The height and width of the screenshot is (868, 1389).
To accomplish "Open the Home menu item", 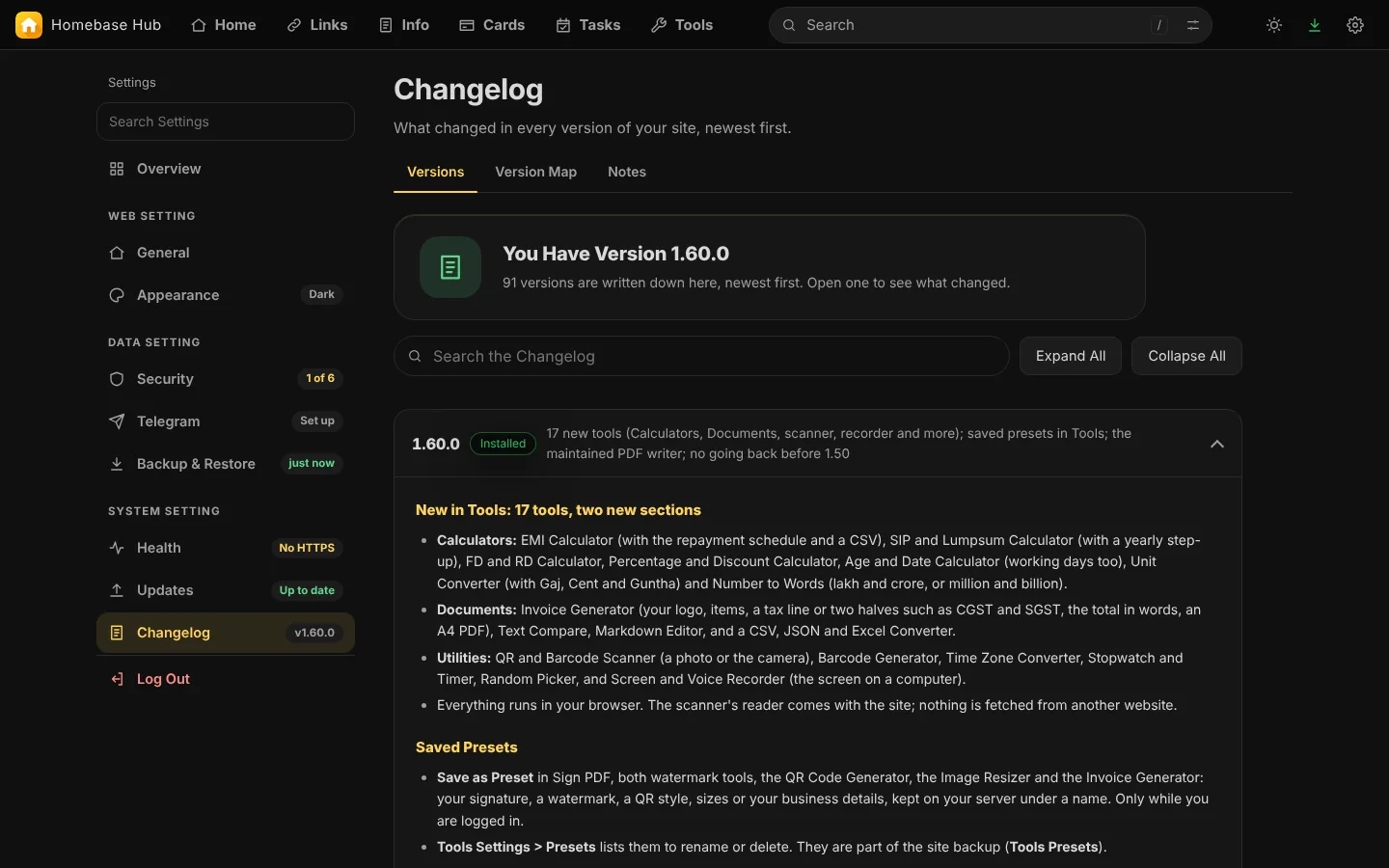I will point(224,25).
